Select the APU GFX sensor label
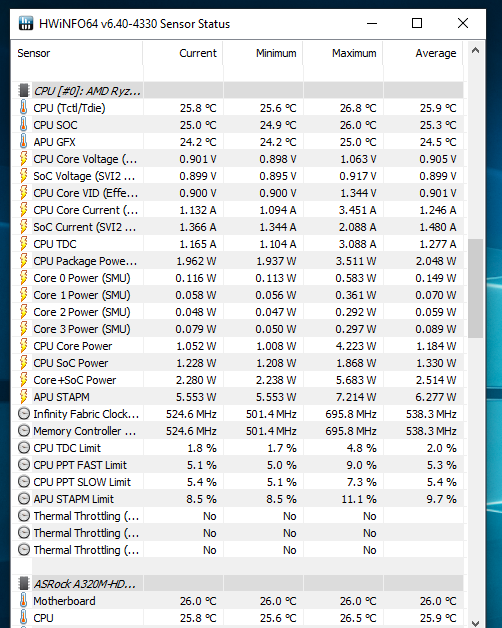502x628 pixels. pos(54,142)
